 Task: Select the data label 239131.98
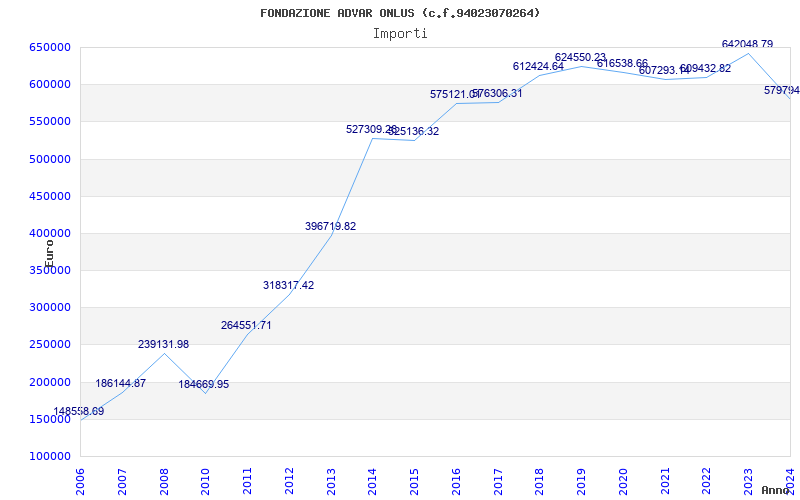(x=163, y=344)
